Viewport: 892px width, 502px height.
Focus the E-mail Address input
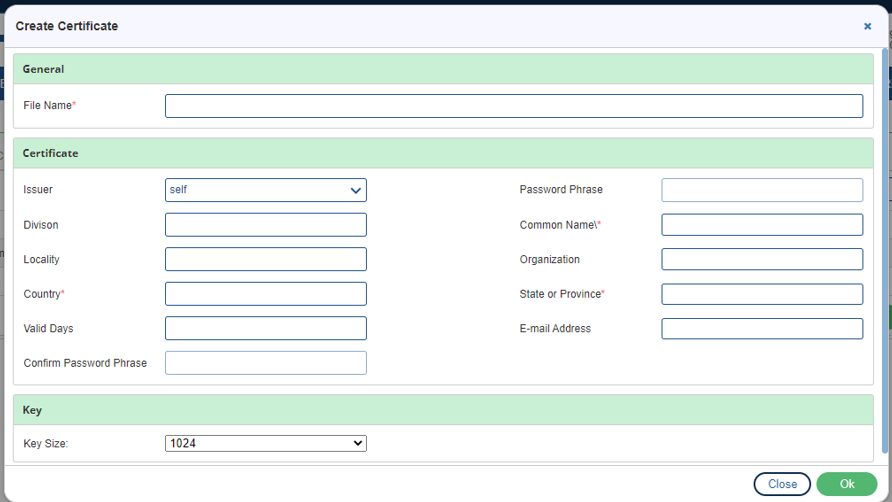762,328
